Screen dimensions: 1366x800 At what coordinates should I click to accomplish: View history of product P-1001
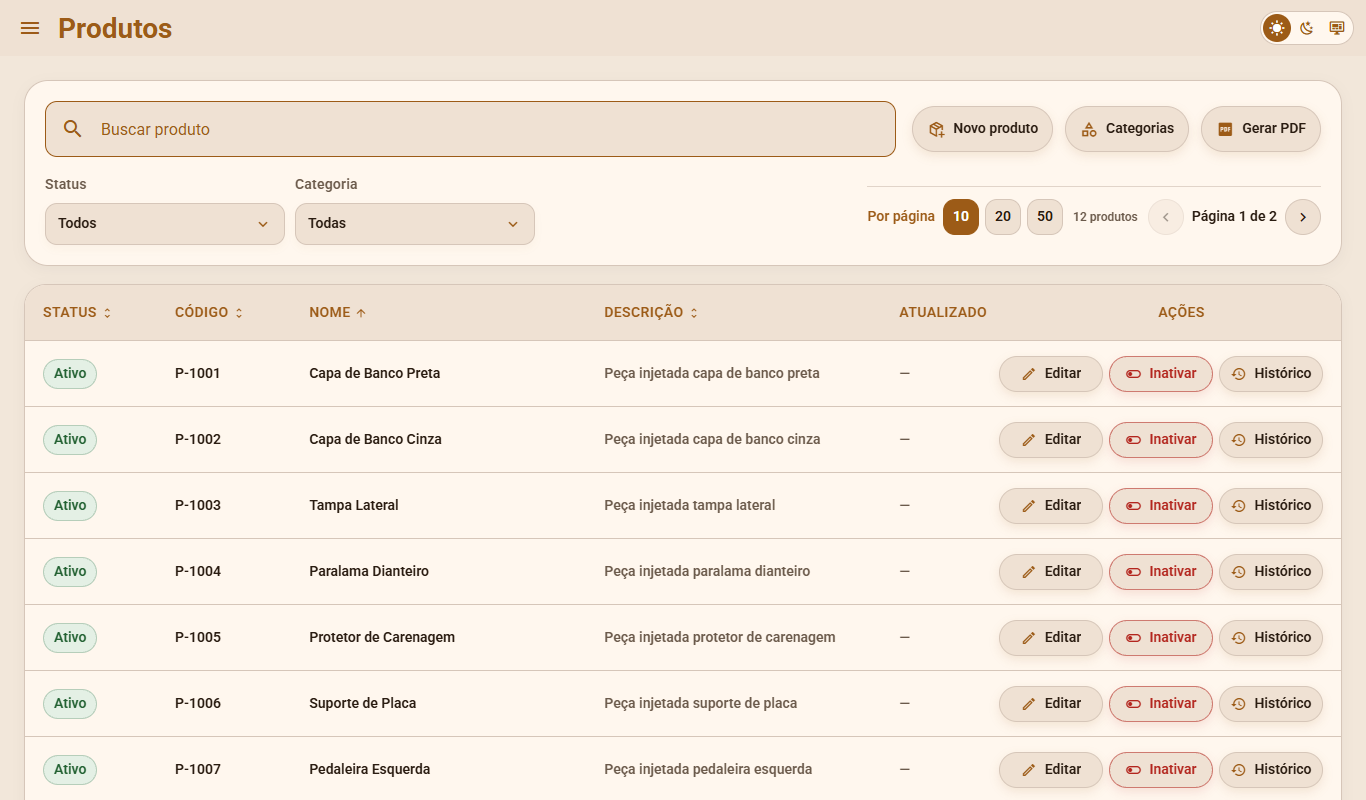[x=1271, y=374]
